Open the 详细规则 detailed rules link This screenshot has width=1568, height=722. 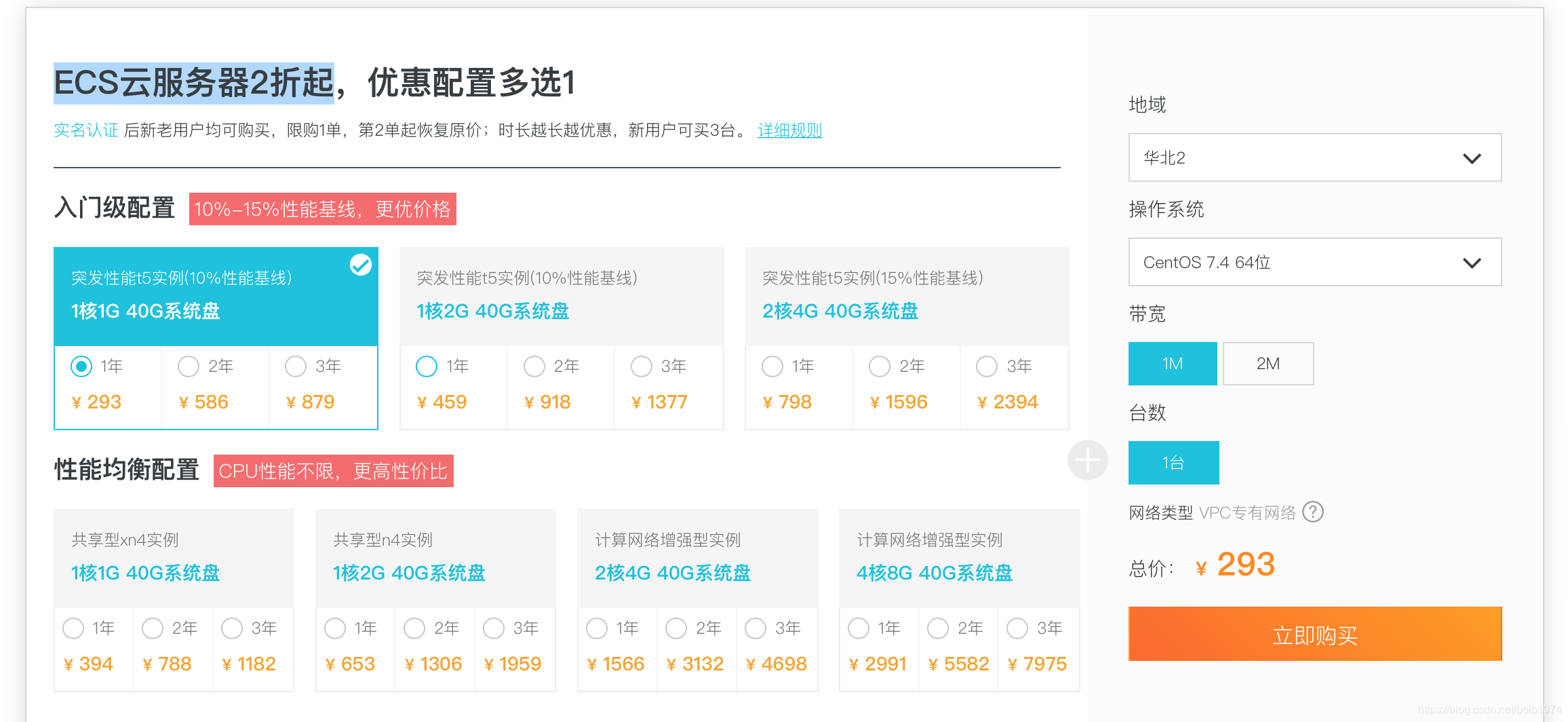point(790,130)
